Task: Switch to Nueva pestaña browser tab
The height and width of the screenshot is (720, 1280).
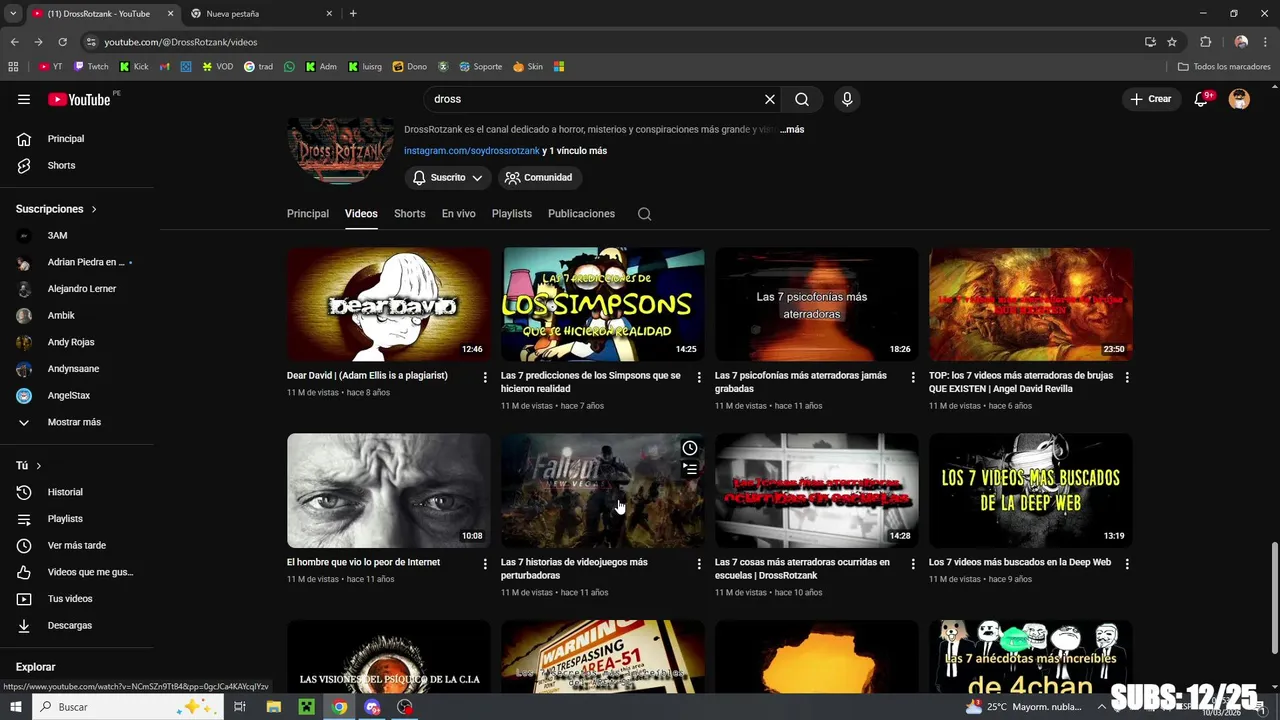Action: tap(262, 13)
